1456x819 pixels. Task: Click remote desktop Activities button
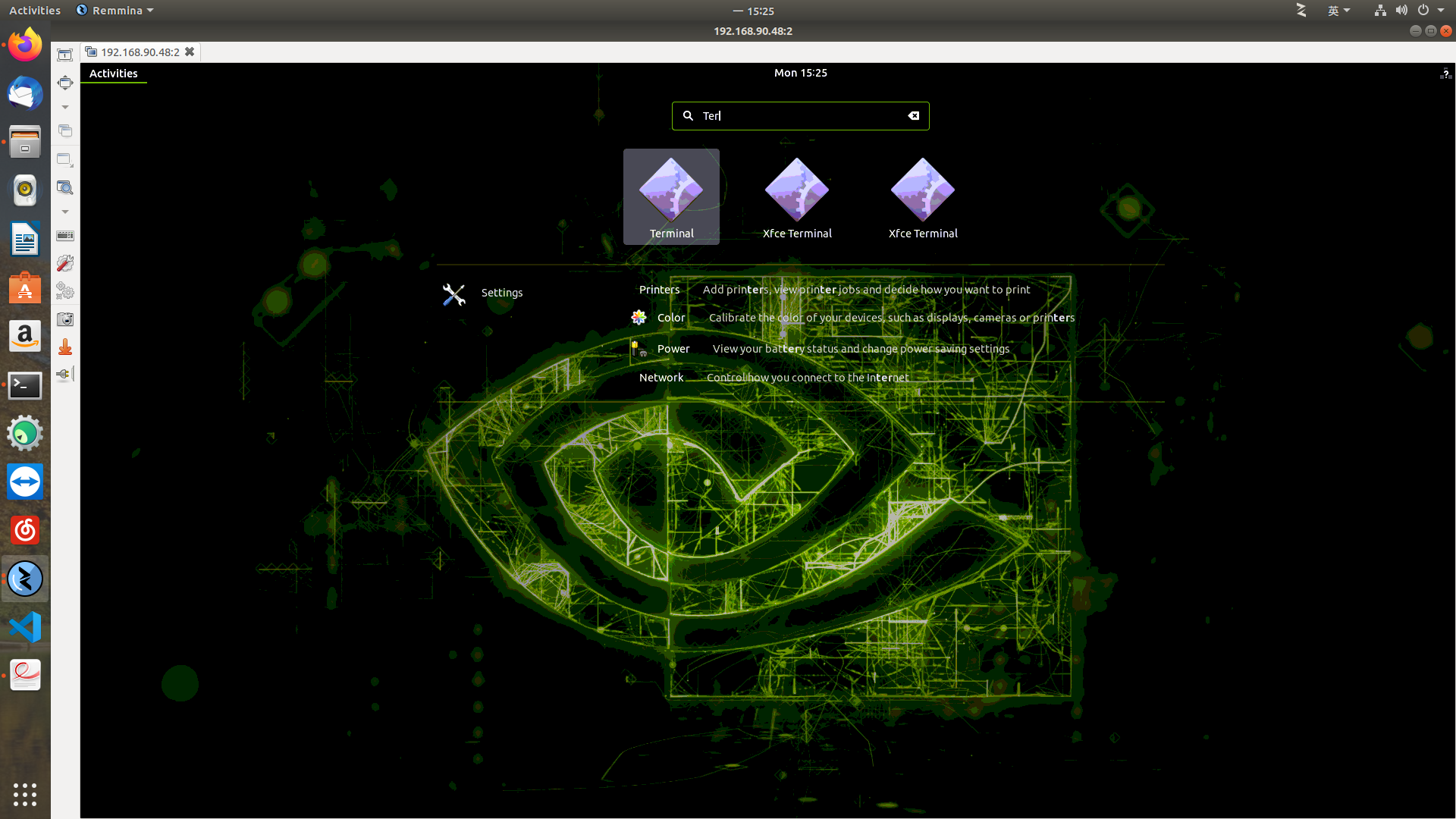point(114,73)
